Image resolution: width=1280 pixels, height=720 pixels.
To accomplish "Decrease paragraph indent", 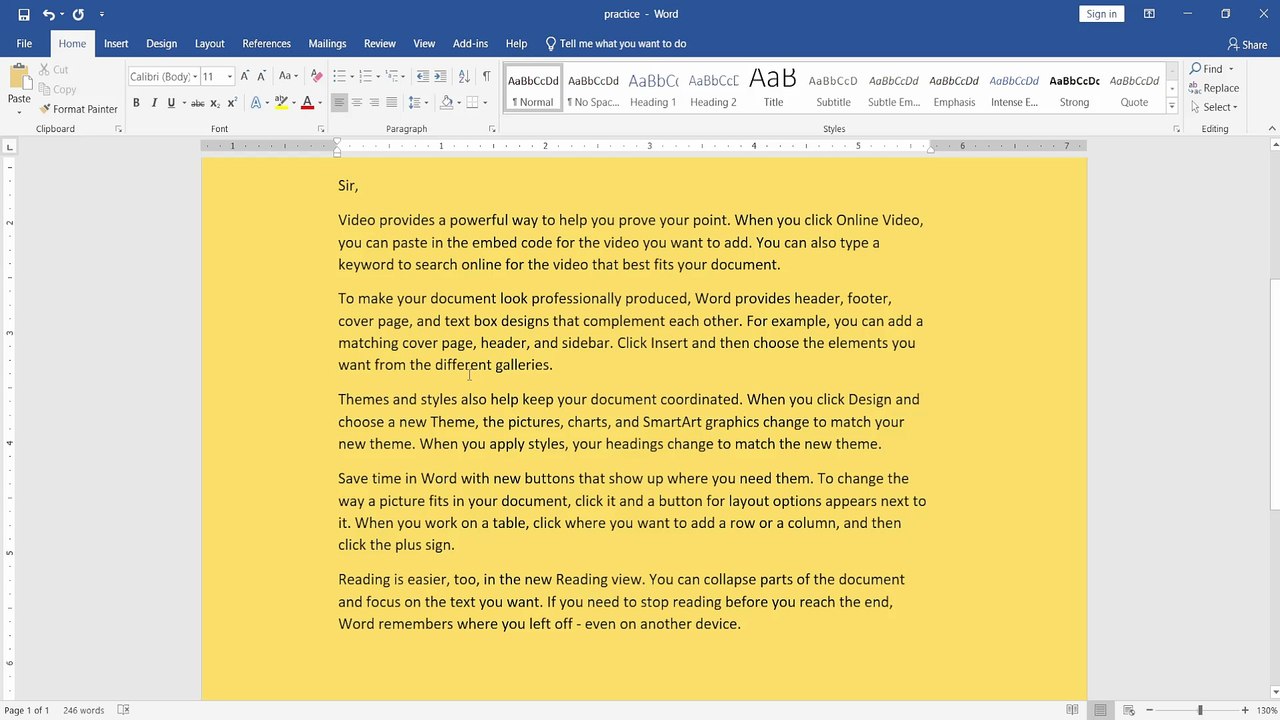I will tap(423, 76).
